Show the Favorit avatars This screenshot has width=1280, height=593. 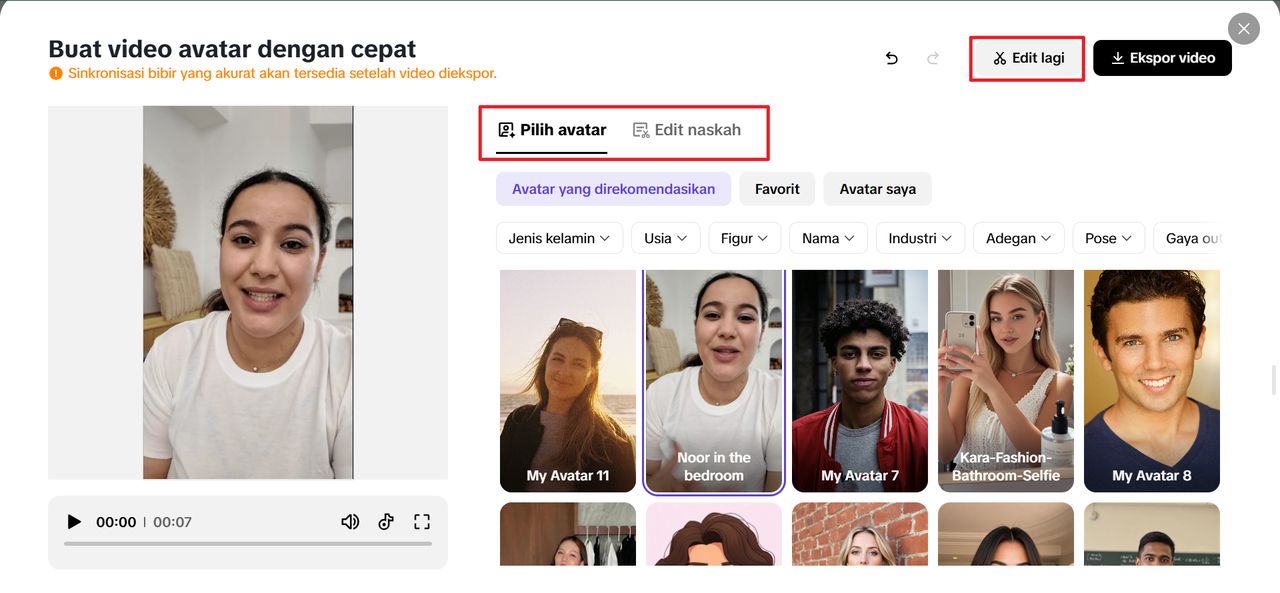(x=777, y=189)
